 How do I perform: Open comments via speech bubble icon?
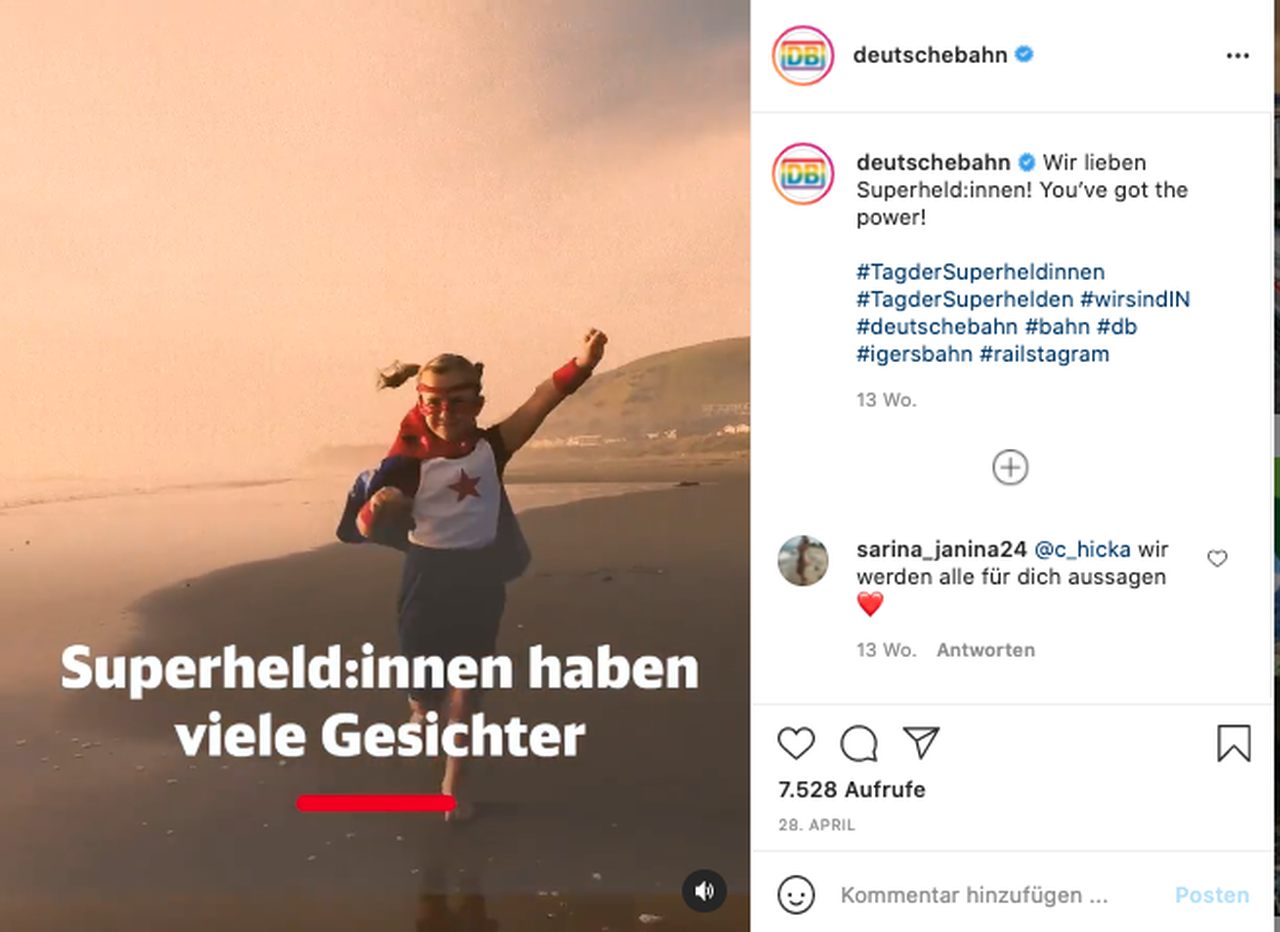(x=859, y=743)
